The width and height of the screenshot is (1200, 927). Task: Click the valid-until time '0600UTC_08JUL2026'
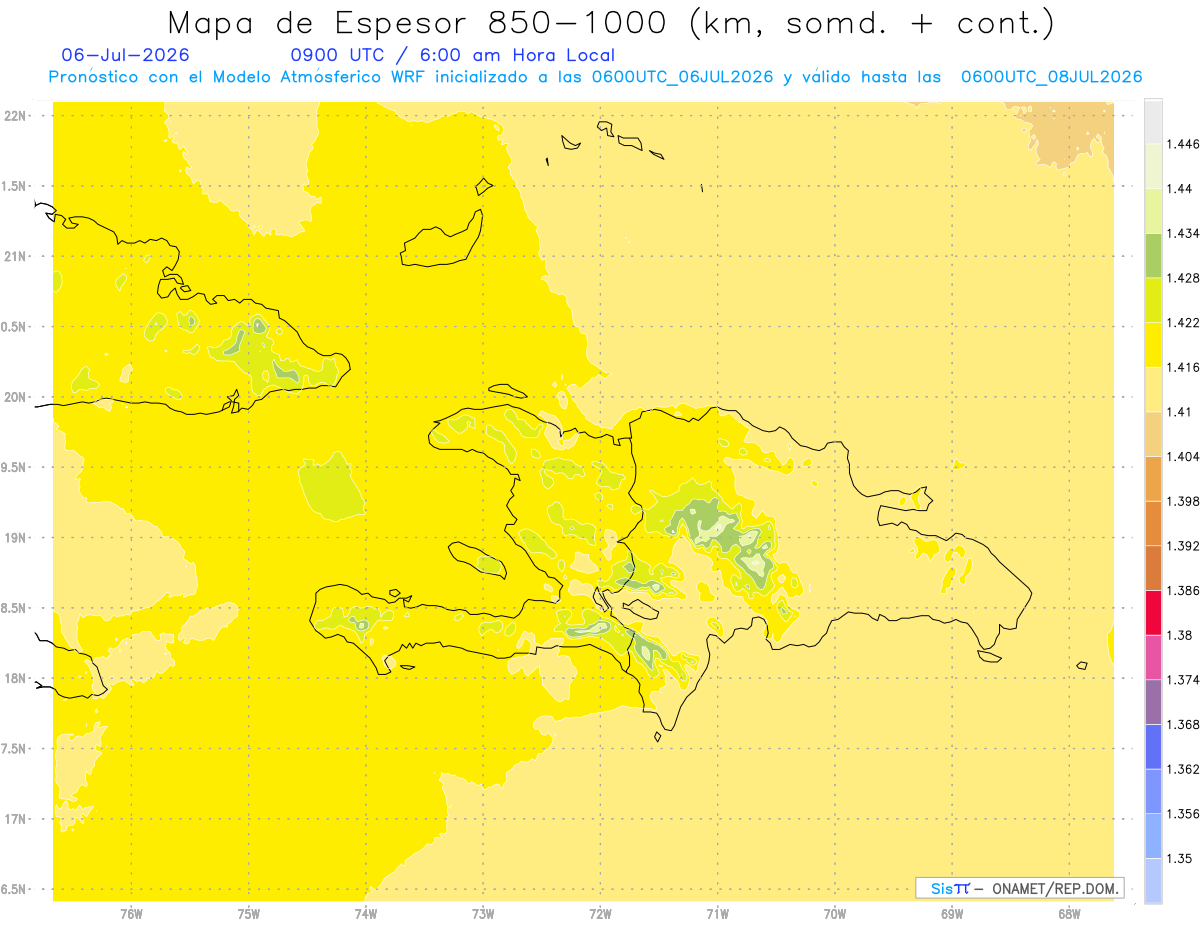click(1051, 76)
